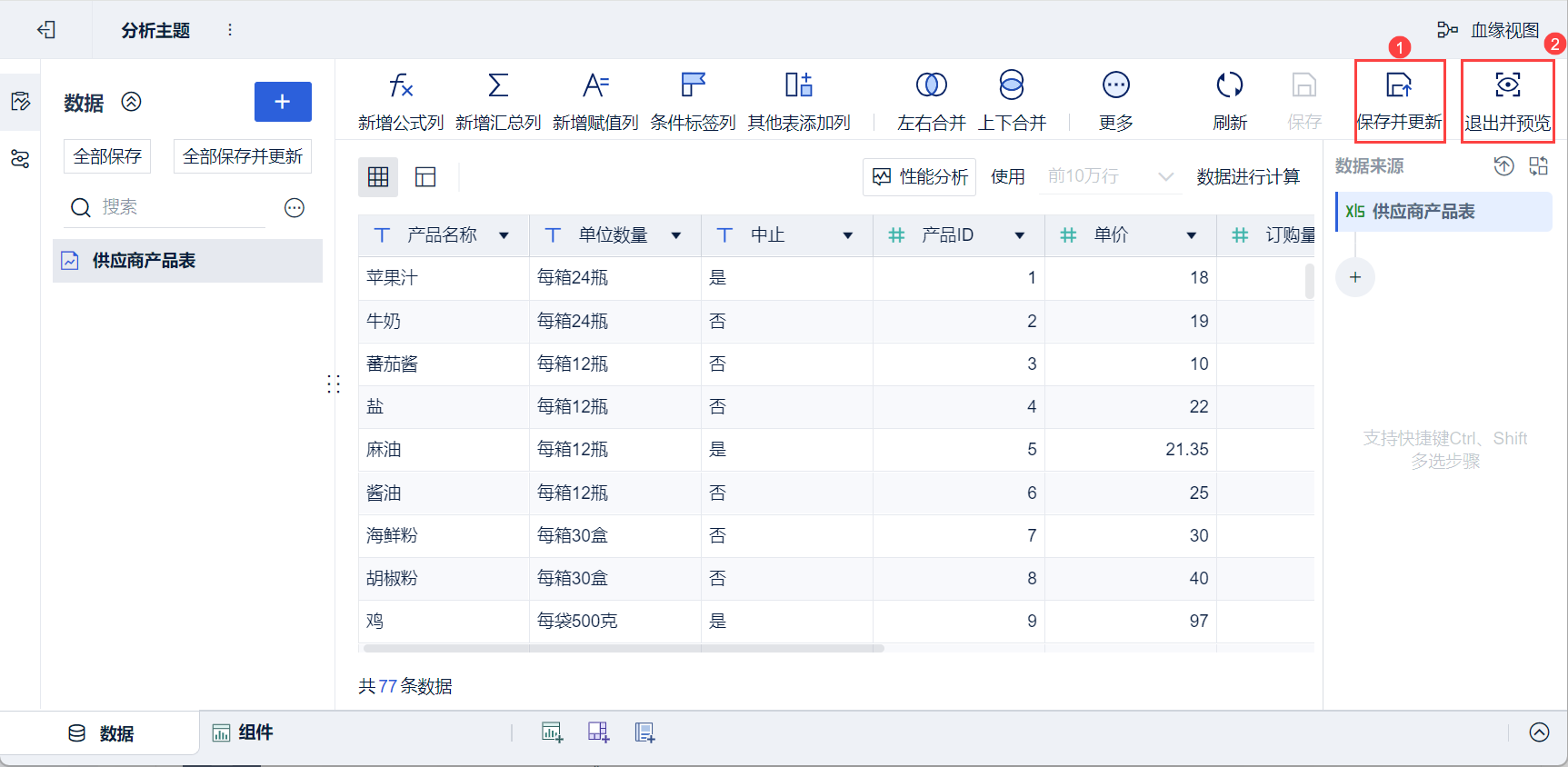Switch to the 组件 bottom tab

[x=243, y=733]
